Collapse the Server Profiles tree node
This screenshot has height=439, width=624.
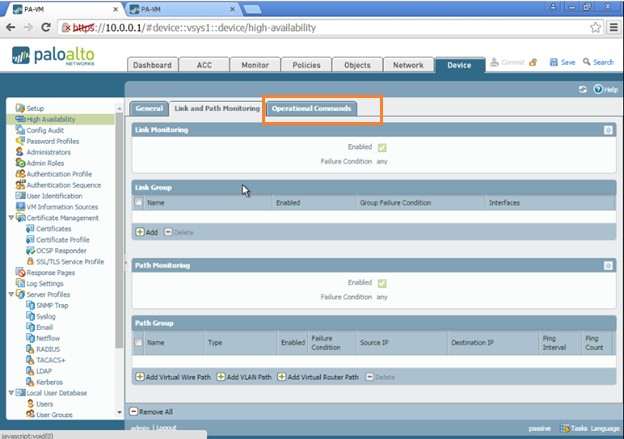[10, 294]
